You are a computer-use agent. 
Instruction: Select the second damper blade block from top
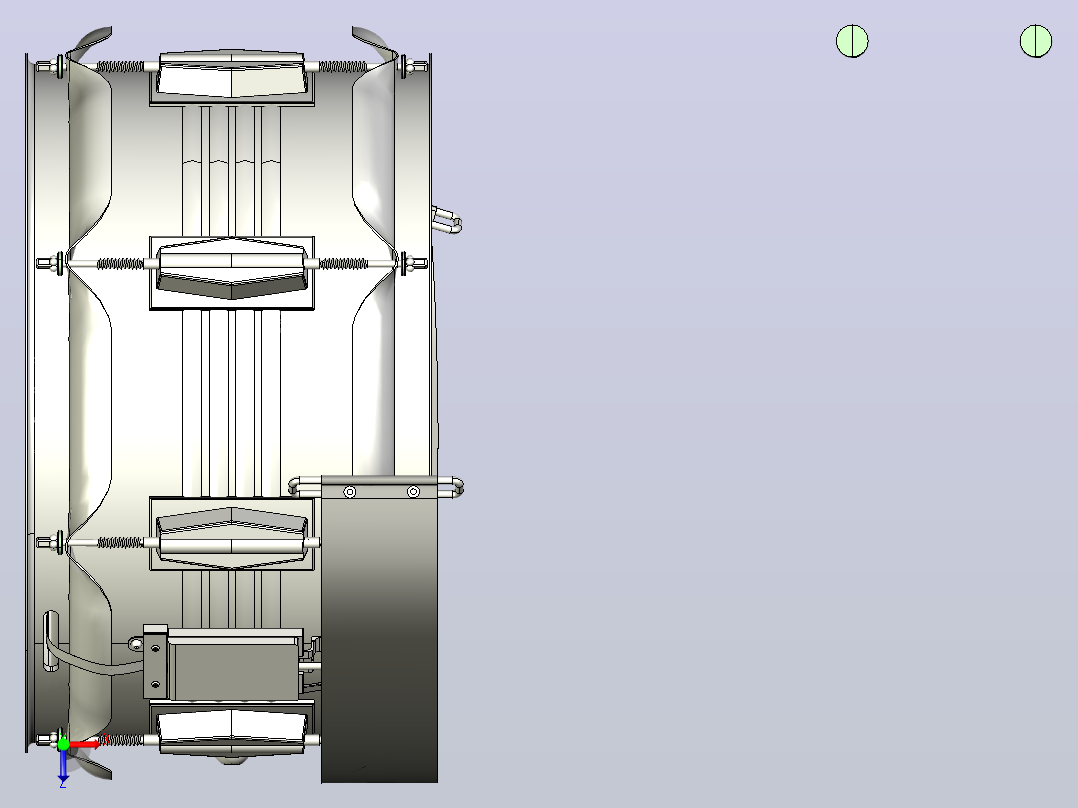[x=232, y=273]
